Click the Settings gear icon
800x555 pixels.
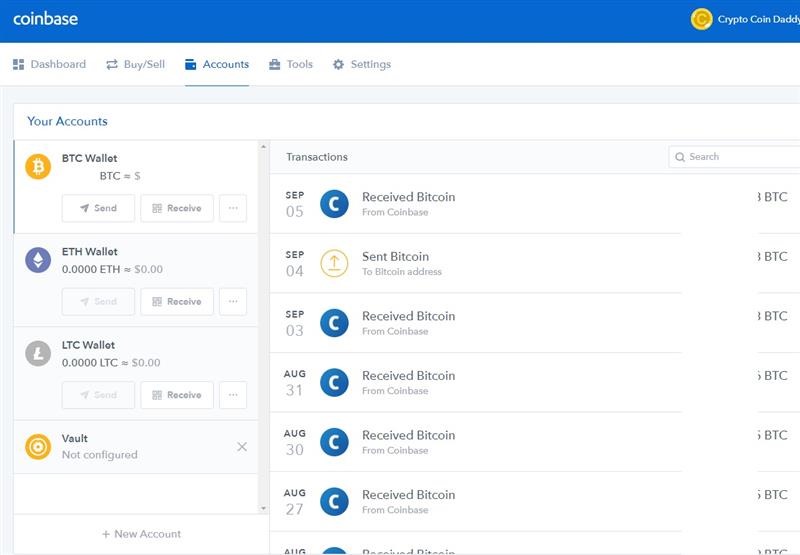(x=338, y=64)
